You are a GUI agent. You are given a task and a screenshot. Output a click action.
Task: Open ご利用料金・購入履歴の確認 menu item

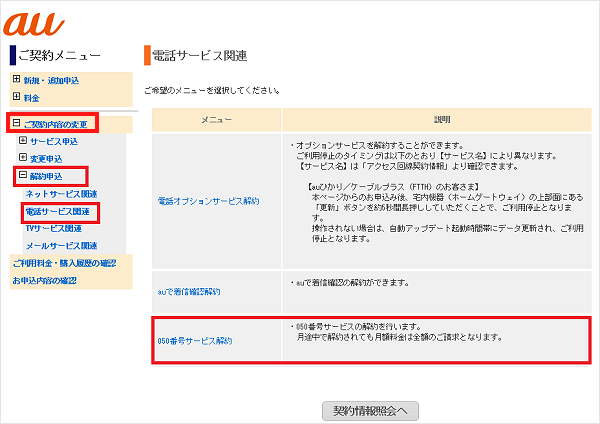click(64, 263)
